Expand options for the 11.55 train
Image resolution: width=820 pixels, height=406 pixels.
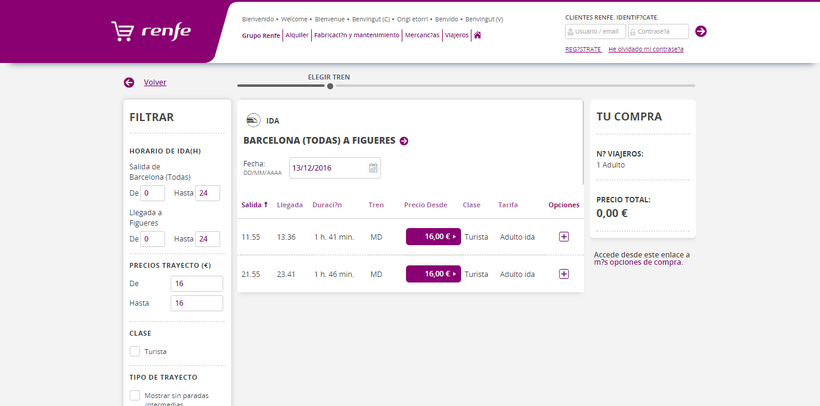(x=564, y=237)
